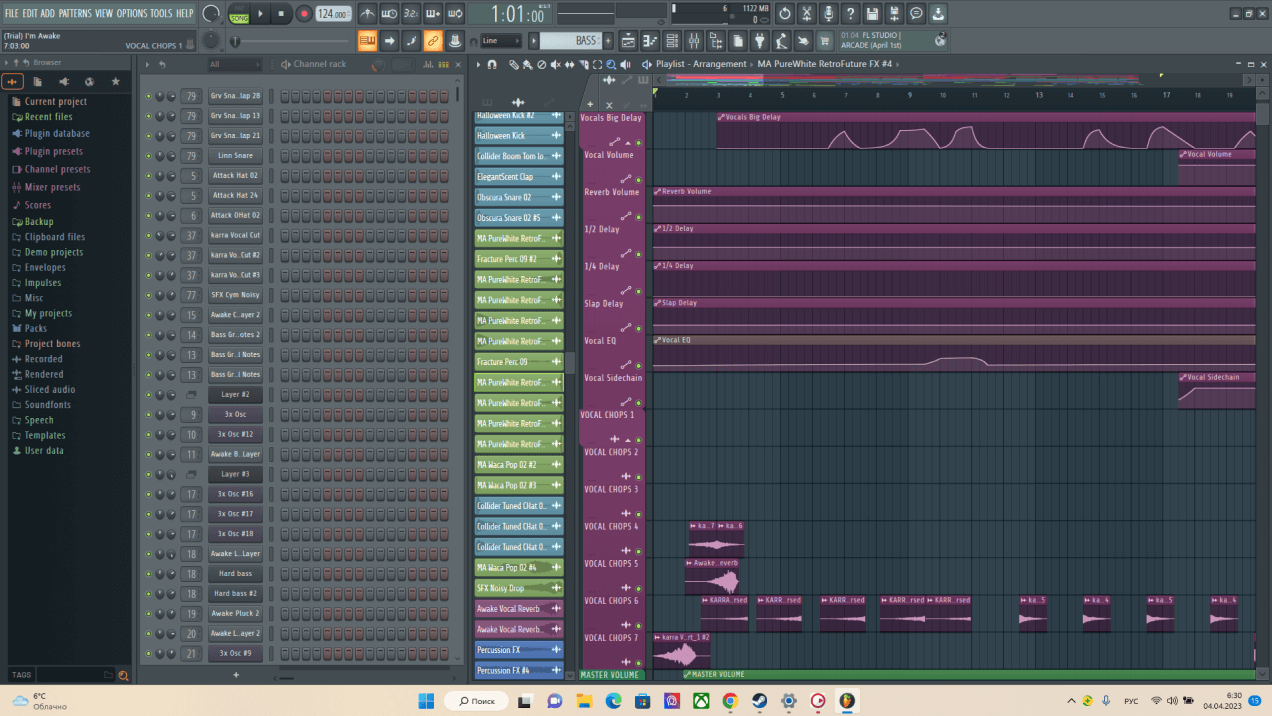Stop playback with the Stop button

click(x=282, y=14)
